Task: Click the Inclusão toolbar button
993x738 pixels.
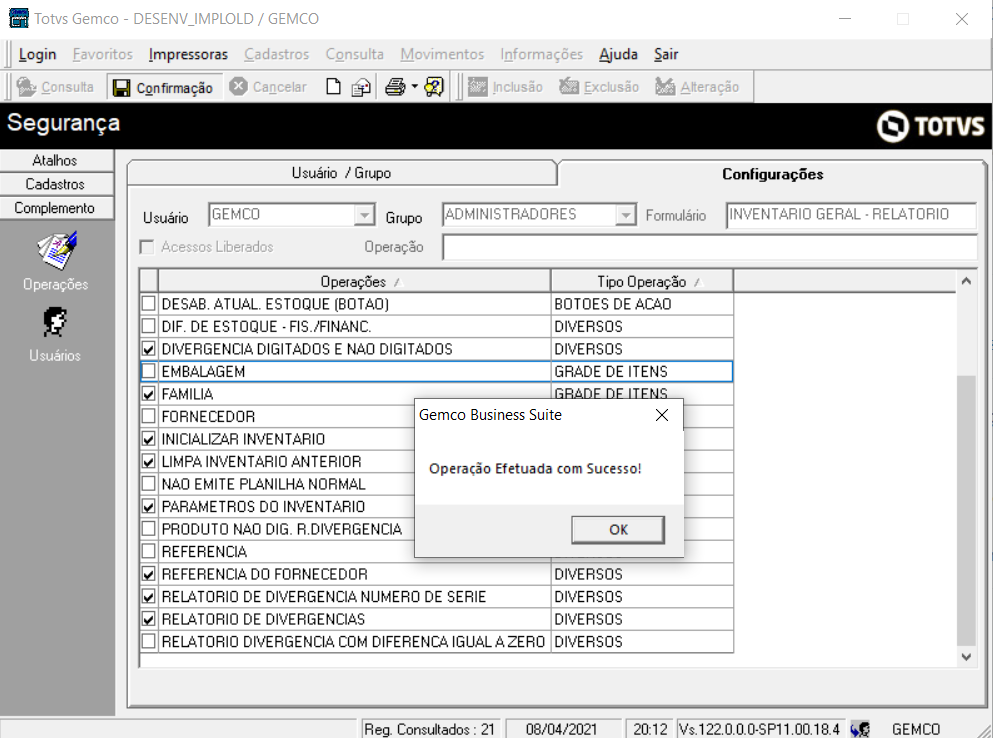Action: pos(505,87)
